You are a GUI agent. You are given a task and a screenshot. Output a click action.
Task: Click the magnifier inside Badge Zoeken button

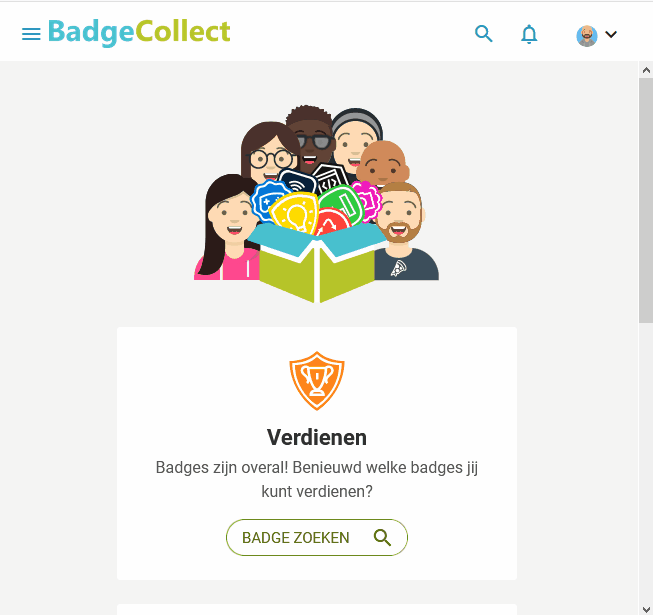(x=382, y=538)
